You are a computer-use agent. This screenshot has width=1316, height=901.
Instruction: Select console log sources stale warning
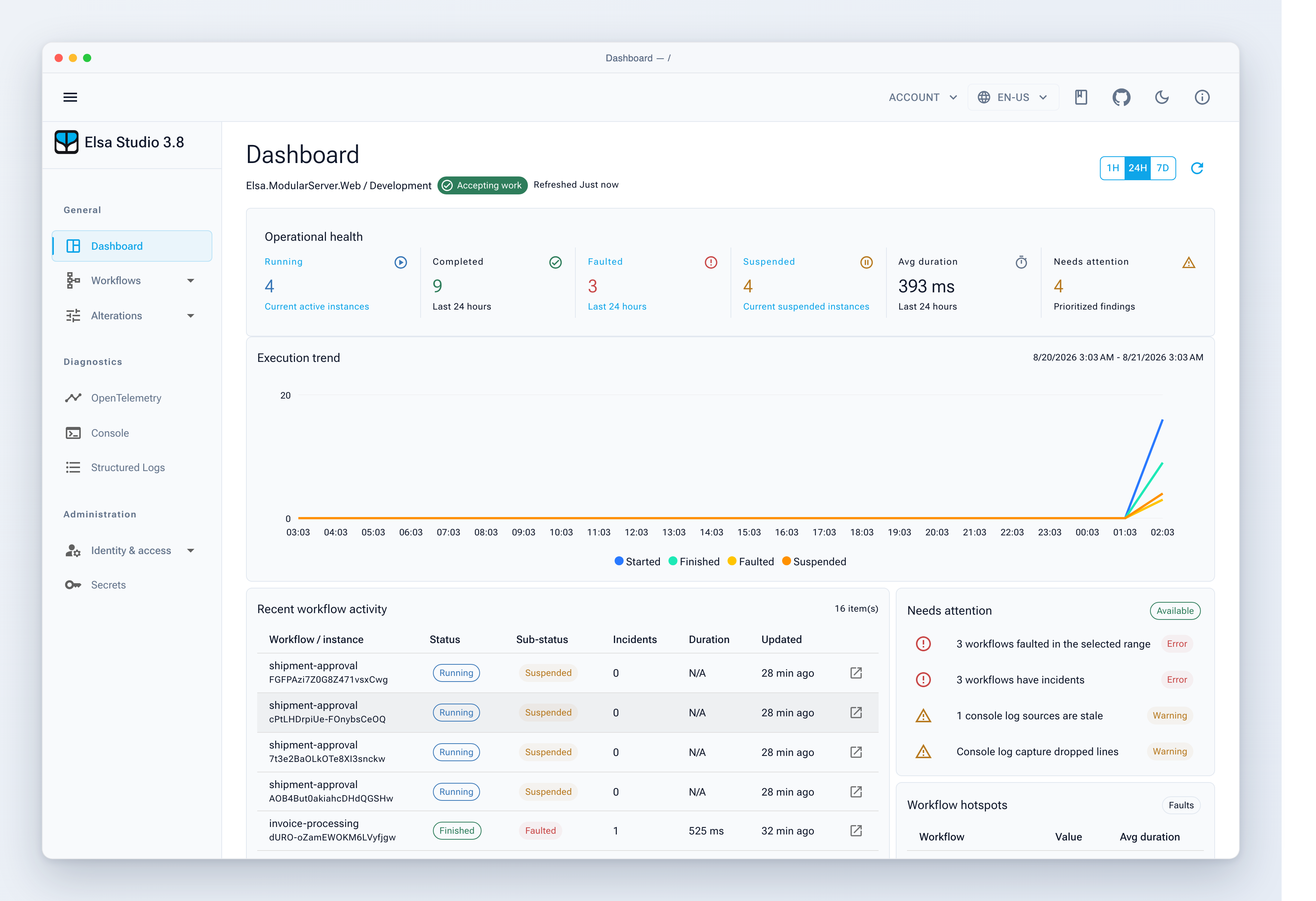pyautogui.click(x=1054, y=715)
